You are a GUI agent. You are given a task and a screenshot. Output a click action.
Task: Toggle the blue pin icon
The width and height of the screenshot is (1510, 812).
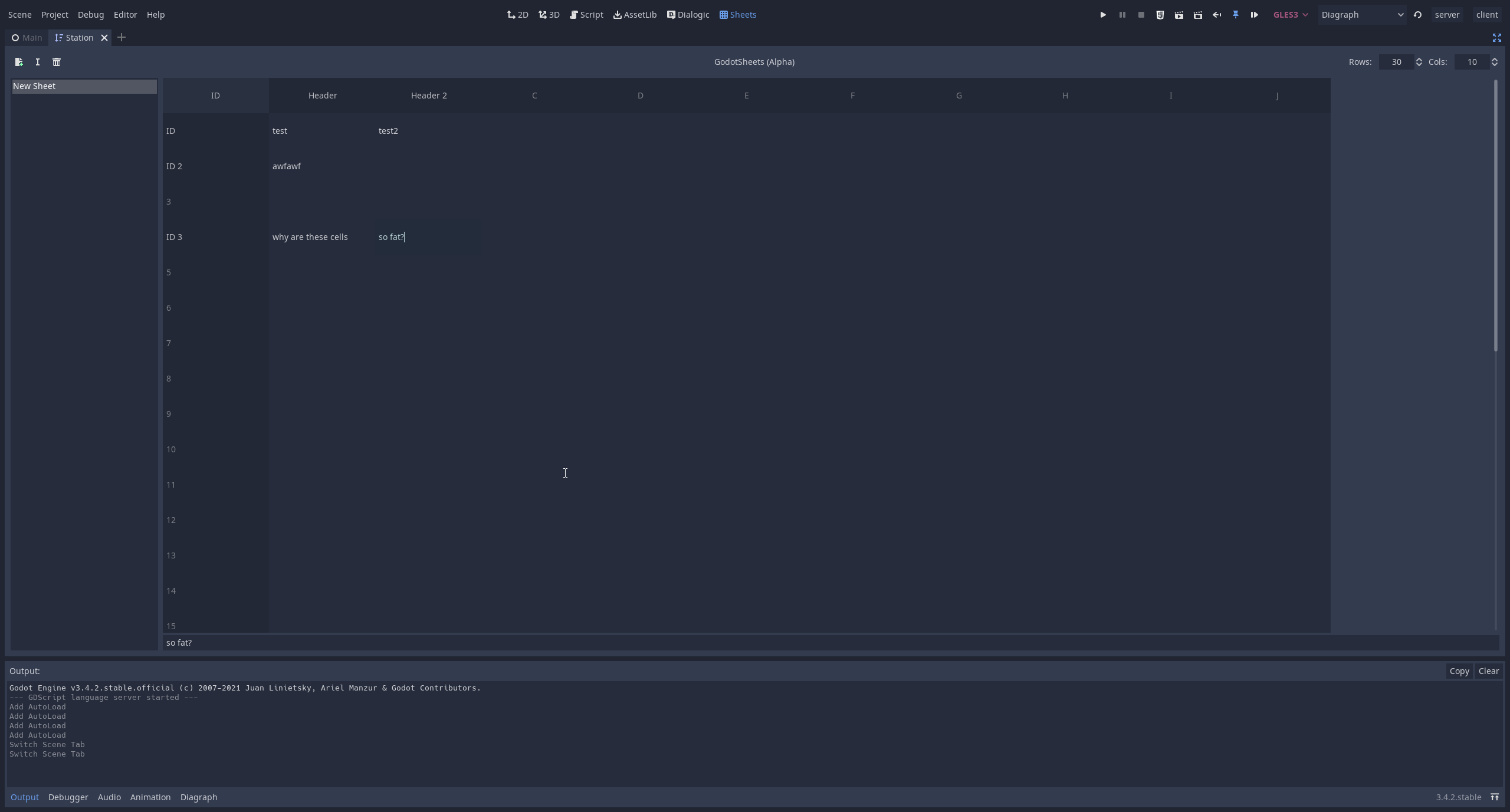coord(1235,15)
